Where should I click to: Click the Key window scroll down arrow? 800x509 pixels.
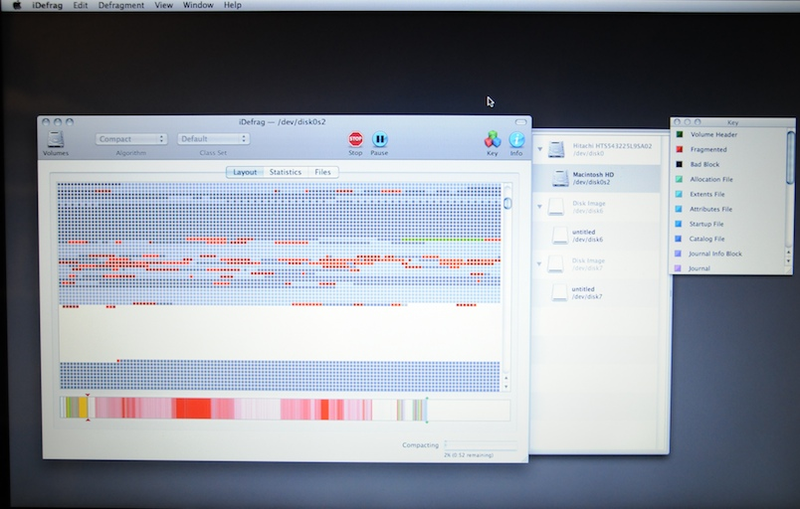[x=789, y=261]
